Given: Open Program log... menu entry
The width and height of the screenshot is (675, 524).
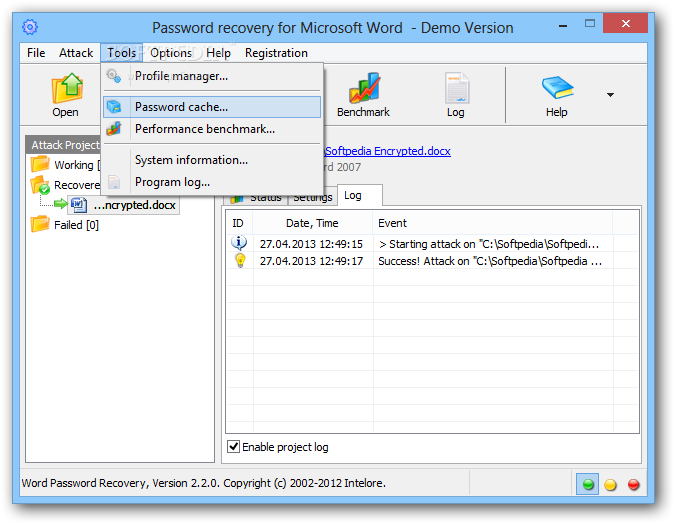Looking at the screenshot, I should [x=212, y=182].
